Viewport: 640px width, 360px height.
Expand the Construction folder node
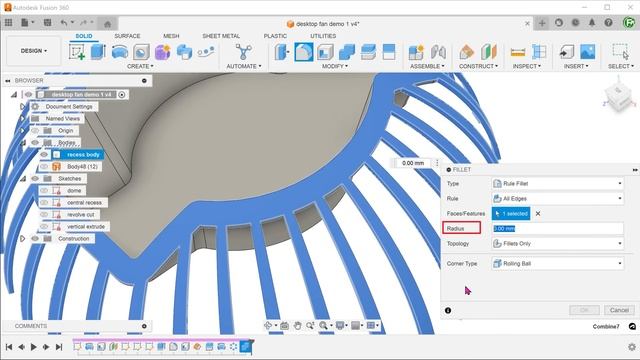(22, 238)
